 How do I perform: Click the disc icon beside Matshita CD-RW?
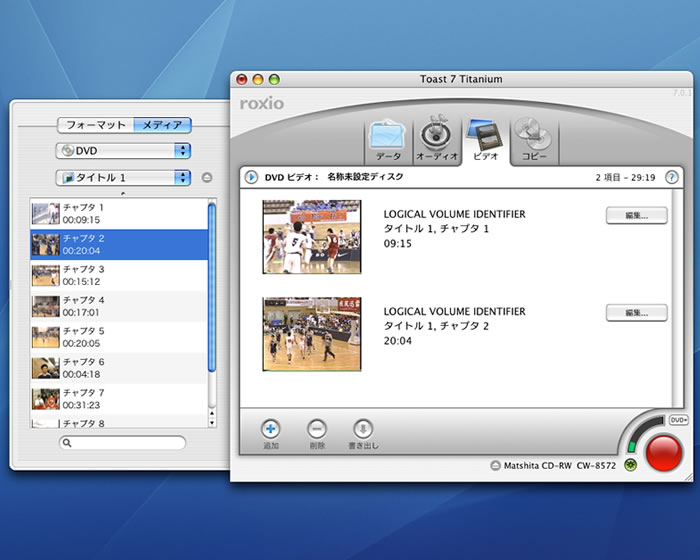click(x=495, y=465)
